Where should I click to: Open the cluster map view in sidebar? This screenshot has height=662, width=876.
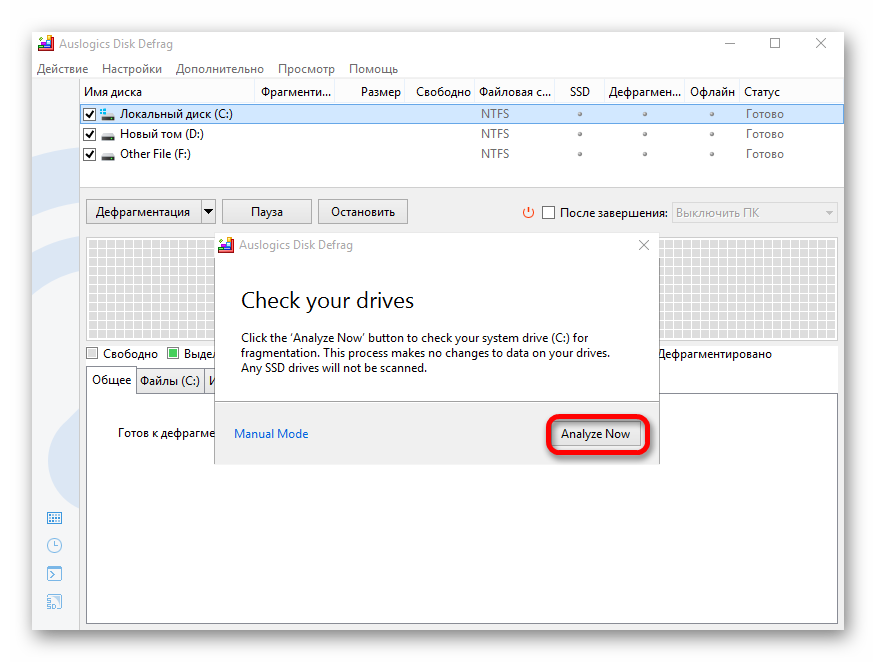coord(54,518)
